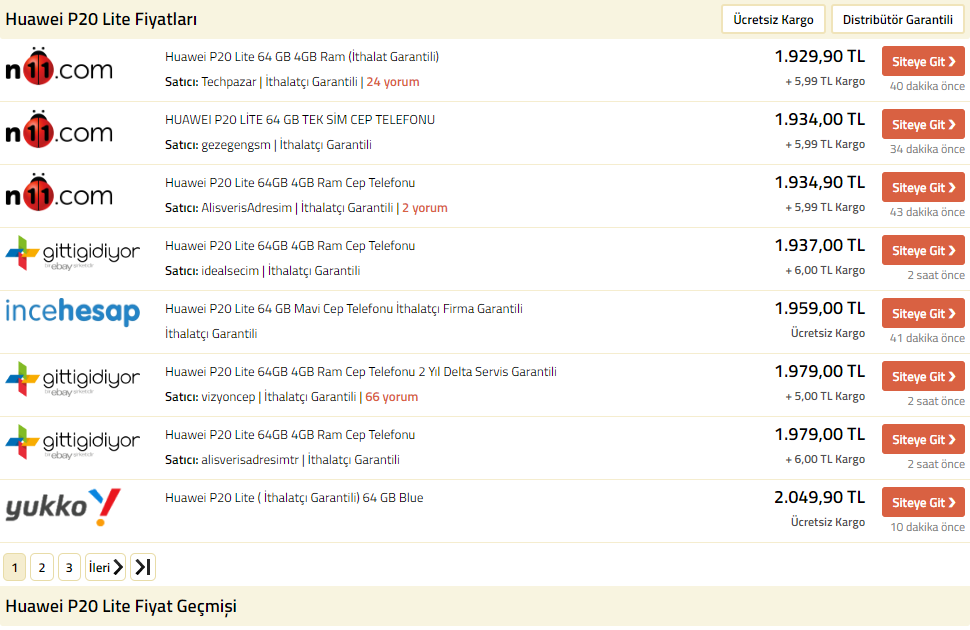Screen dimensions: 970x630
Task: Select page 2 in pagination
Action: click(41, 568)
